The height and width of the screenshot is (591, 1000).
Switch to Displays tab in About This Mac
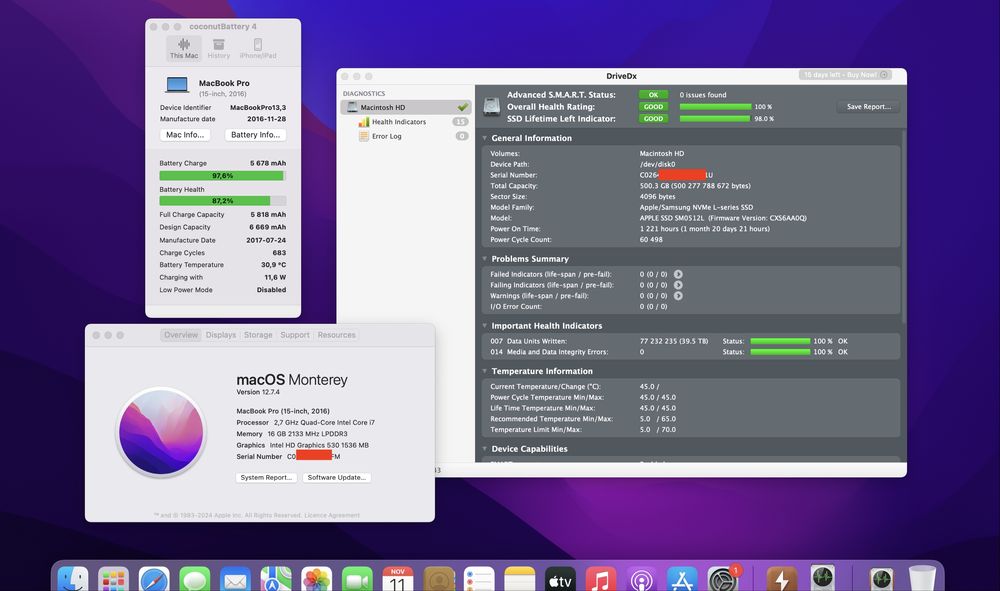(x=221, y=335)
